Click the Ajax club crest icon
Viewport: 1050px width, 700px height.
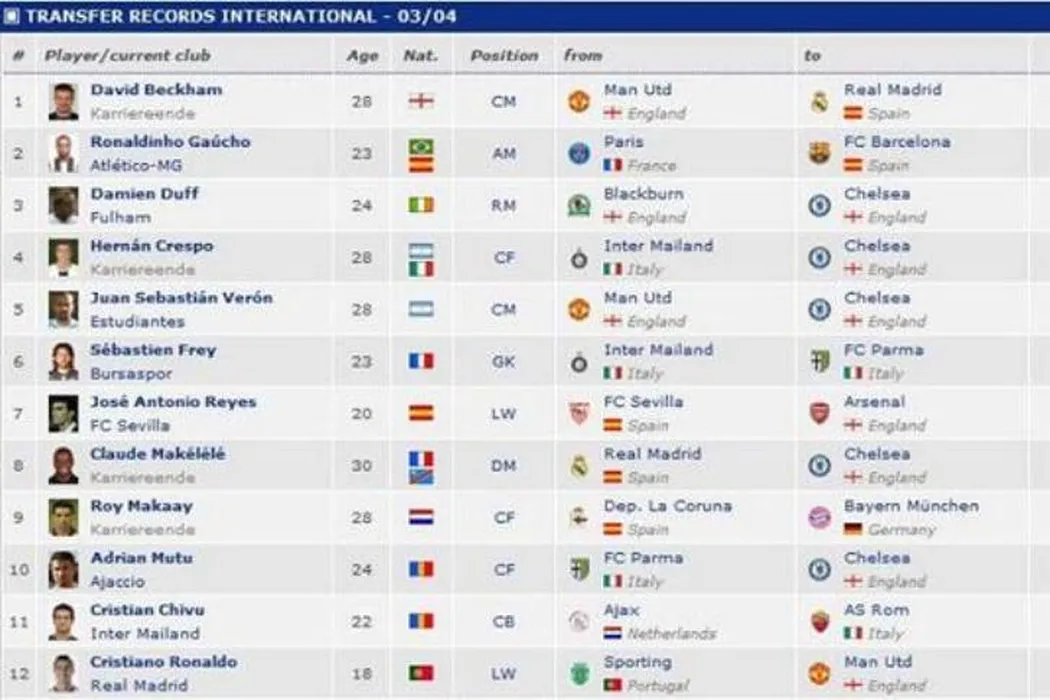(x=579, y=621)
